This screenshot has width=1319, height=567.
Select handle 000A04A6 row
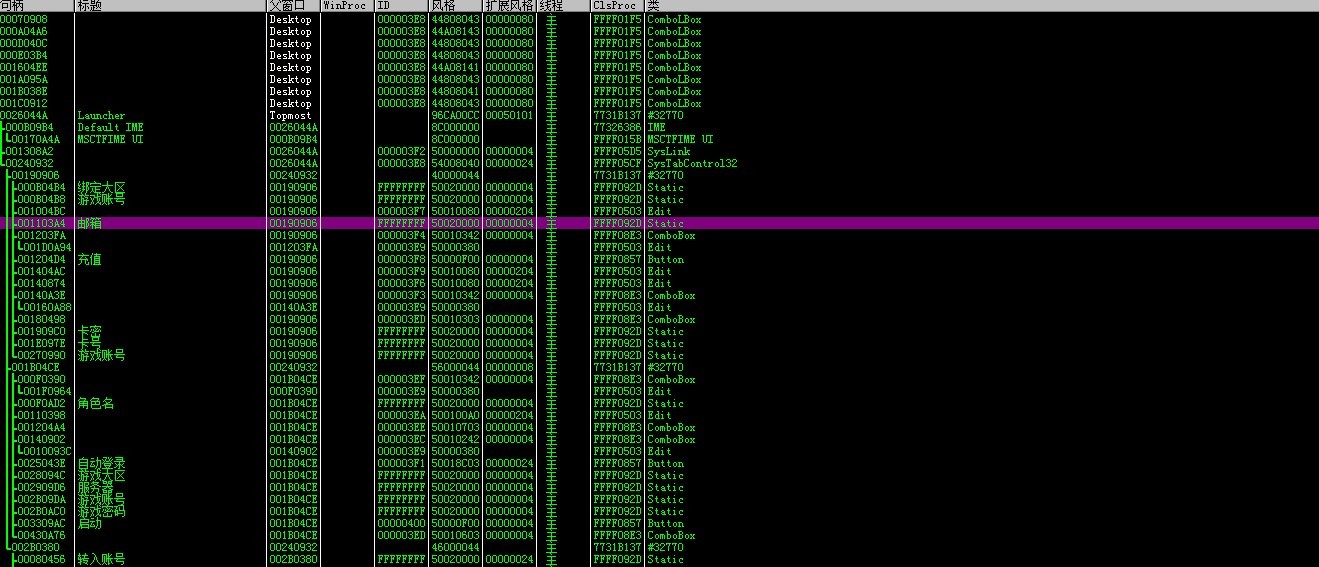click(x=24, y=32)
